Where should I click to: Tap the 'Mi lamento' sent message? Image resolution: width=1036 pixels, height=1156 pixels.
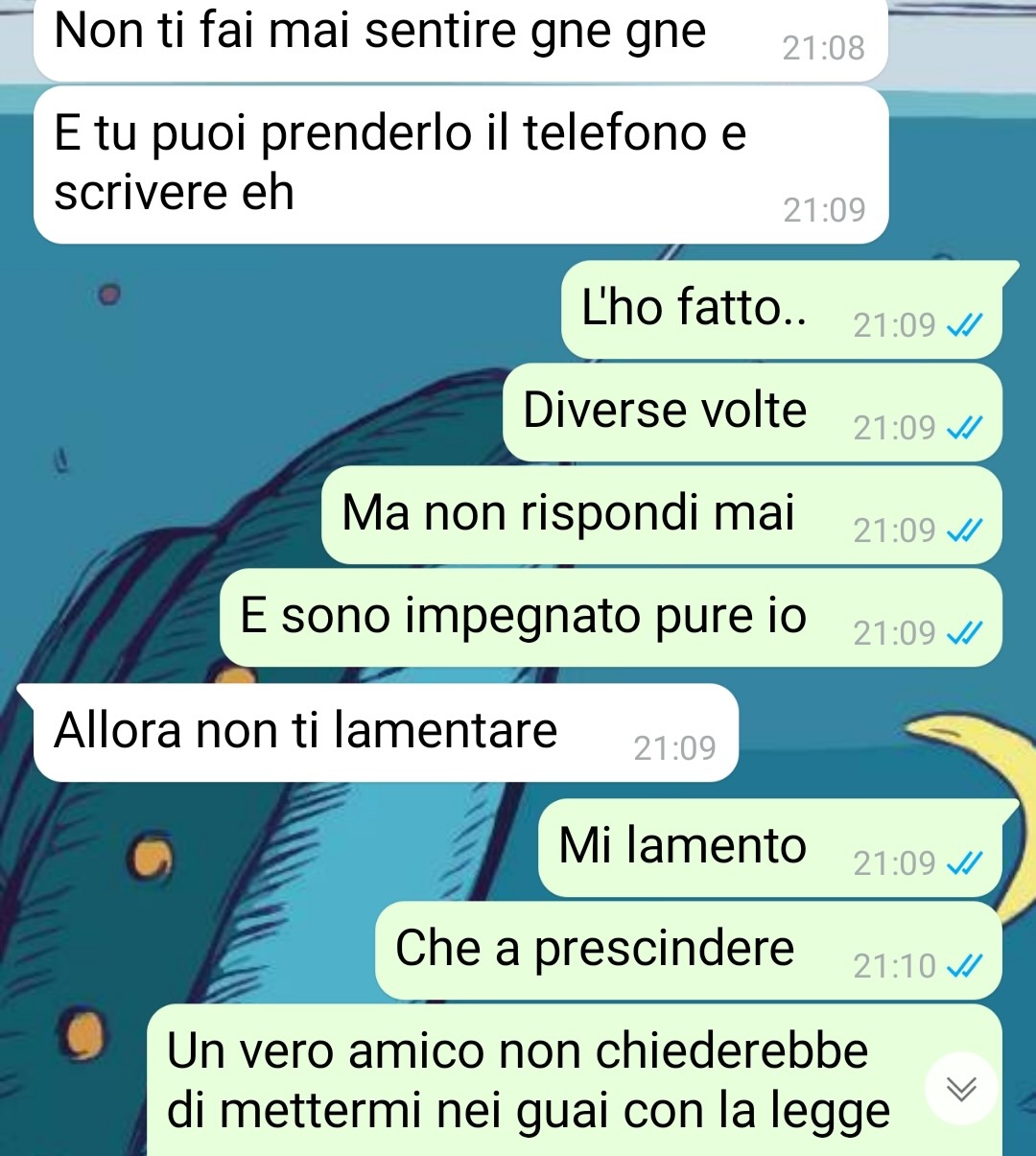click(x=777, y=847)
